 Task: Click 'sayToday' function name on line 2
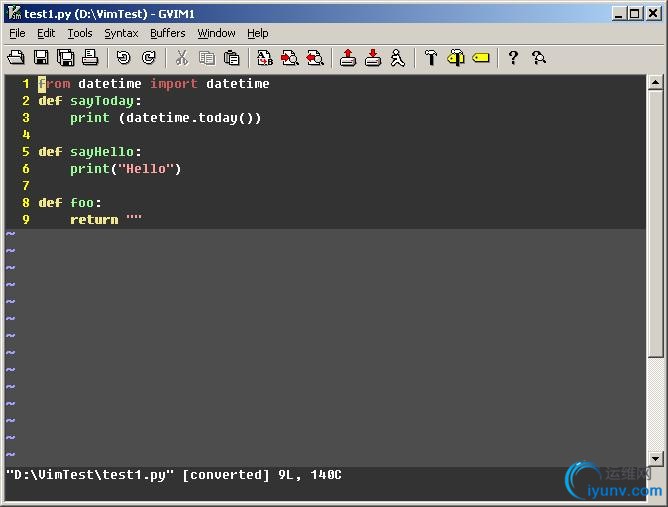tap(102, 101)
